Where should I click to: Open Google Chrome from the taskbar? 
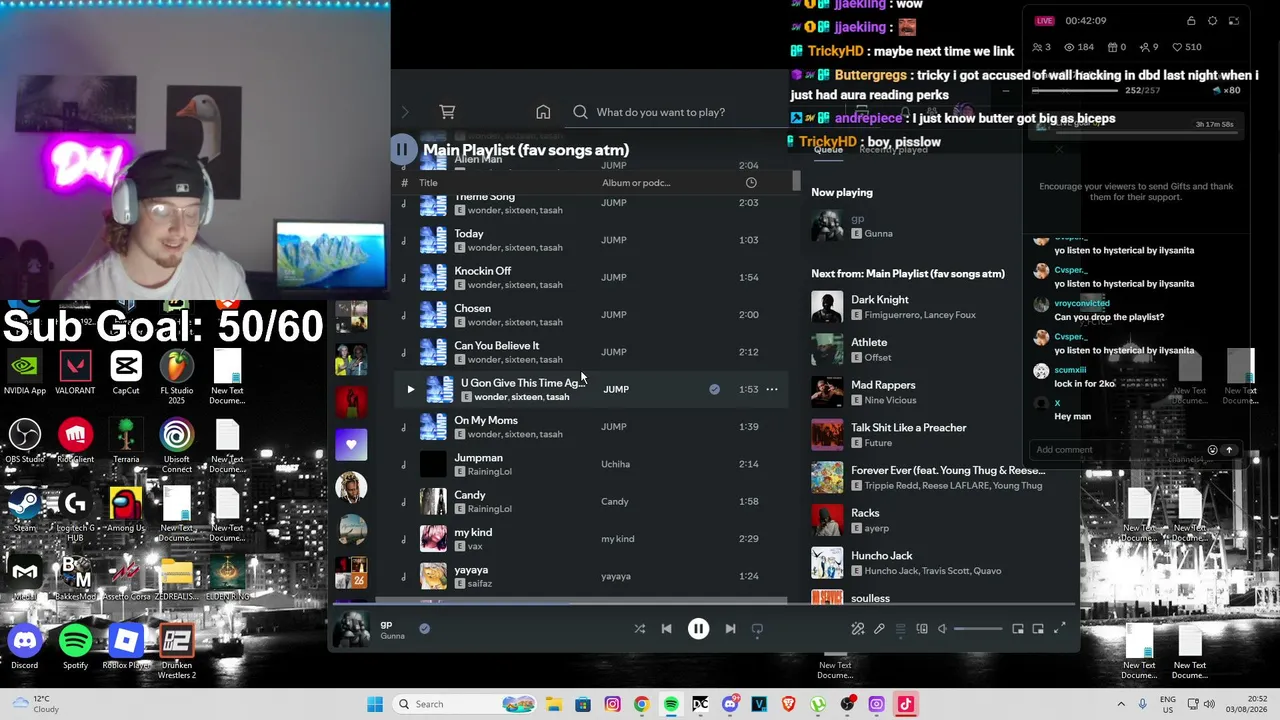[641, 704]
